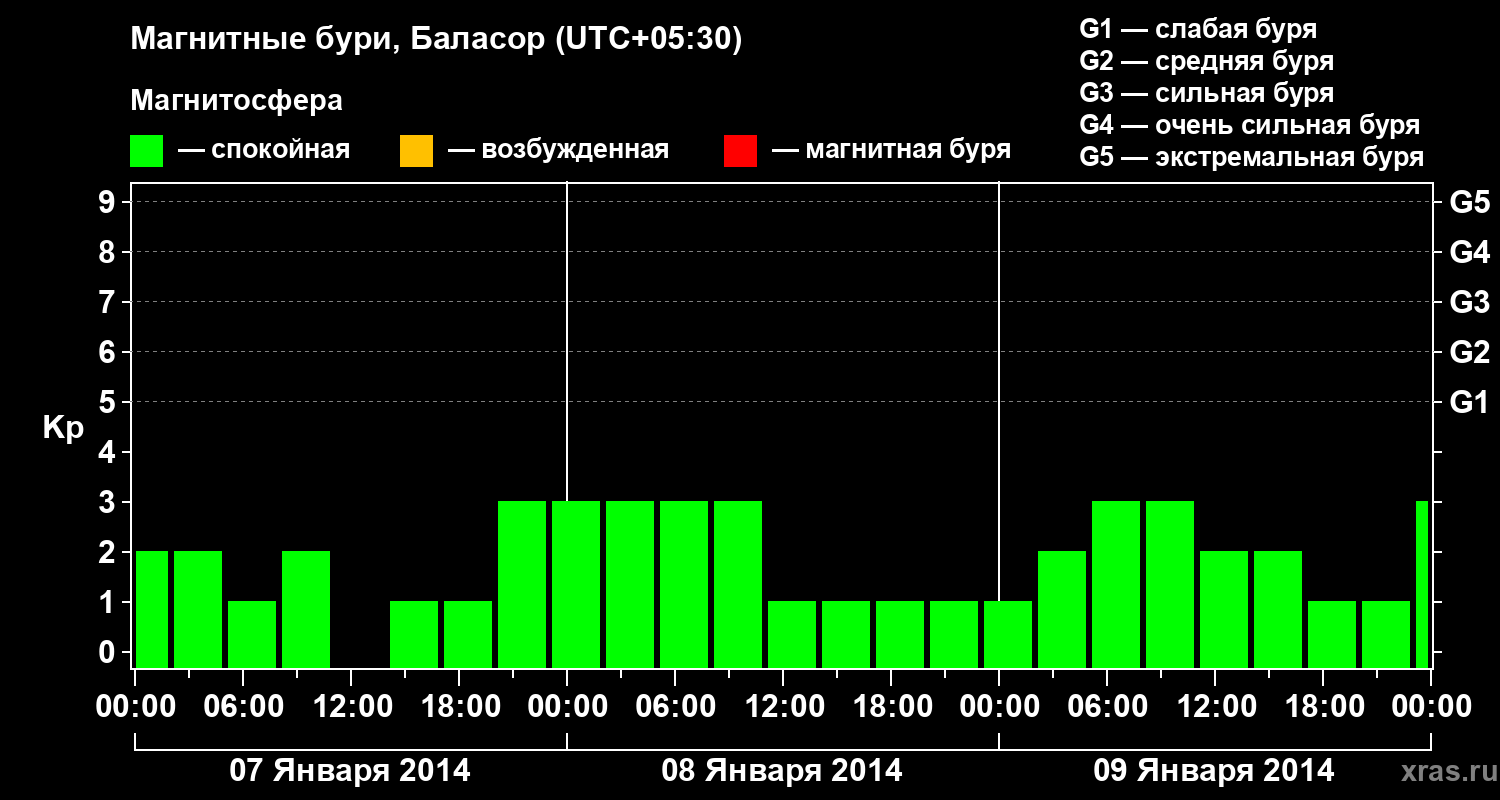Click the Kp 1 bar above 12:00 on 08 Января
Image resolution: width=1500 pixels, height=800 pixels.
pos(792,634)
